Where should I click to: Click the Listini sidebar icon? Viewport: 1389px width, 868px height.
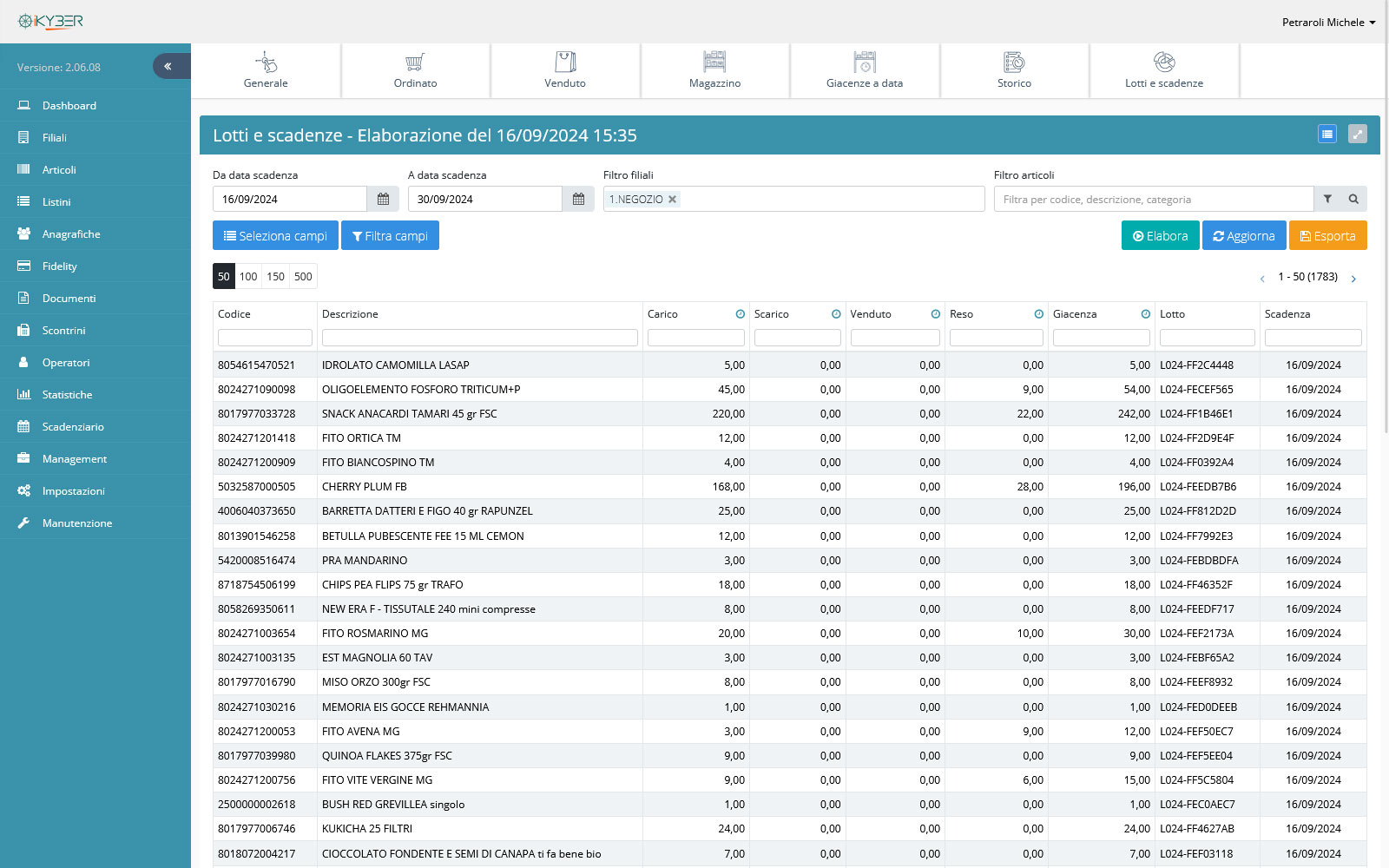[23, 201]
